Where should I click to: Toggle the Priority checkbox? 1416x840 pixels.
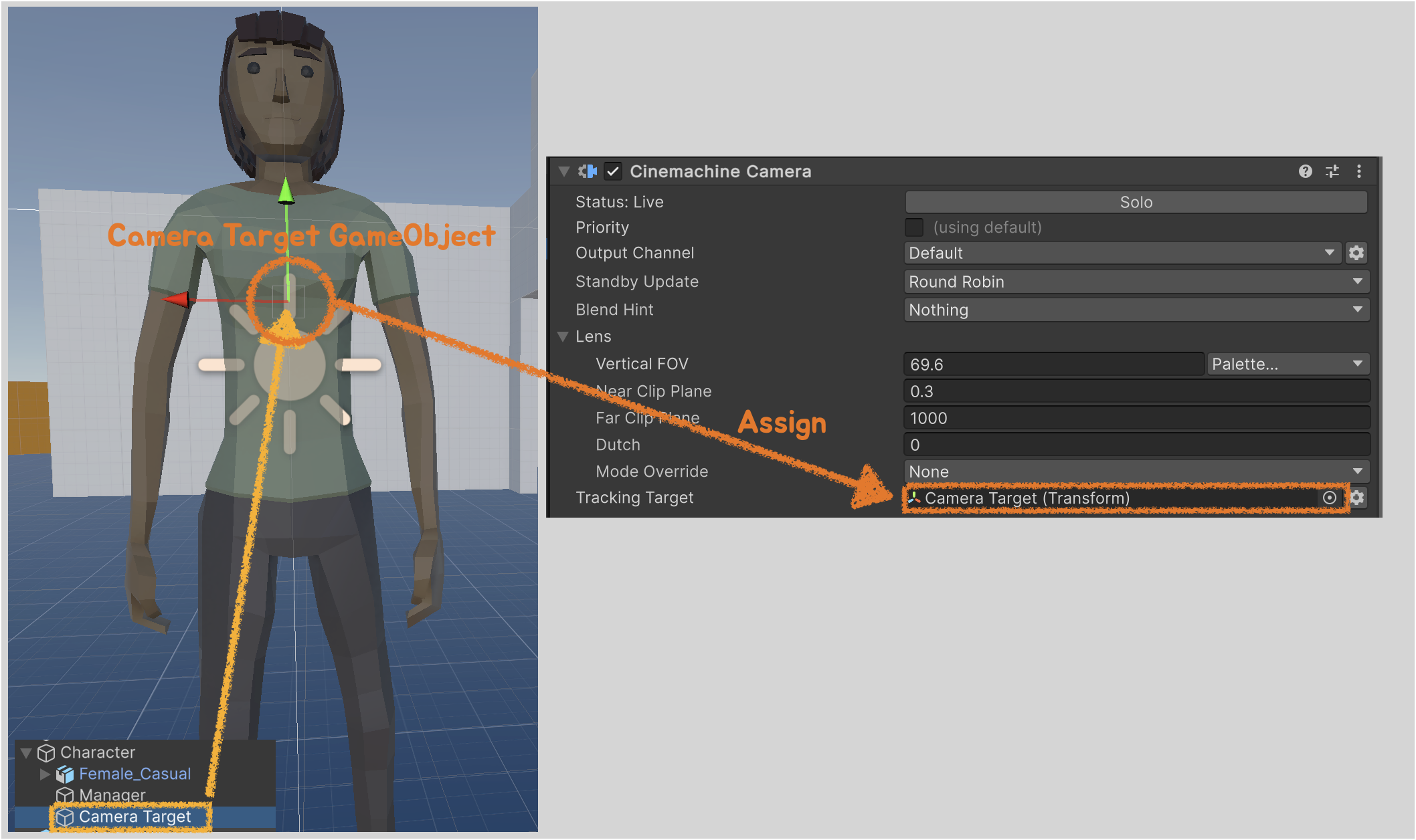coord(914,227)
